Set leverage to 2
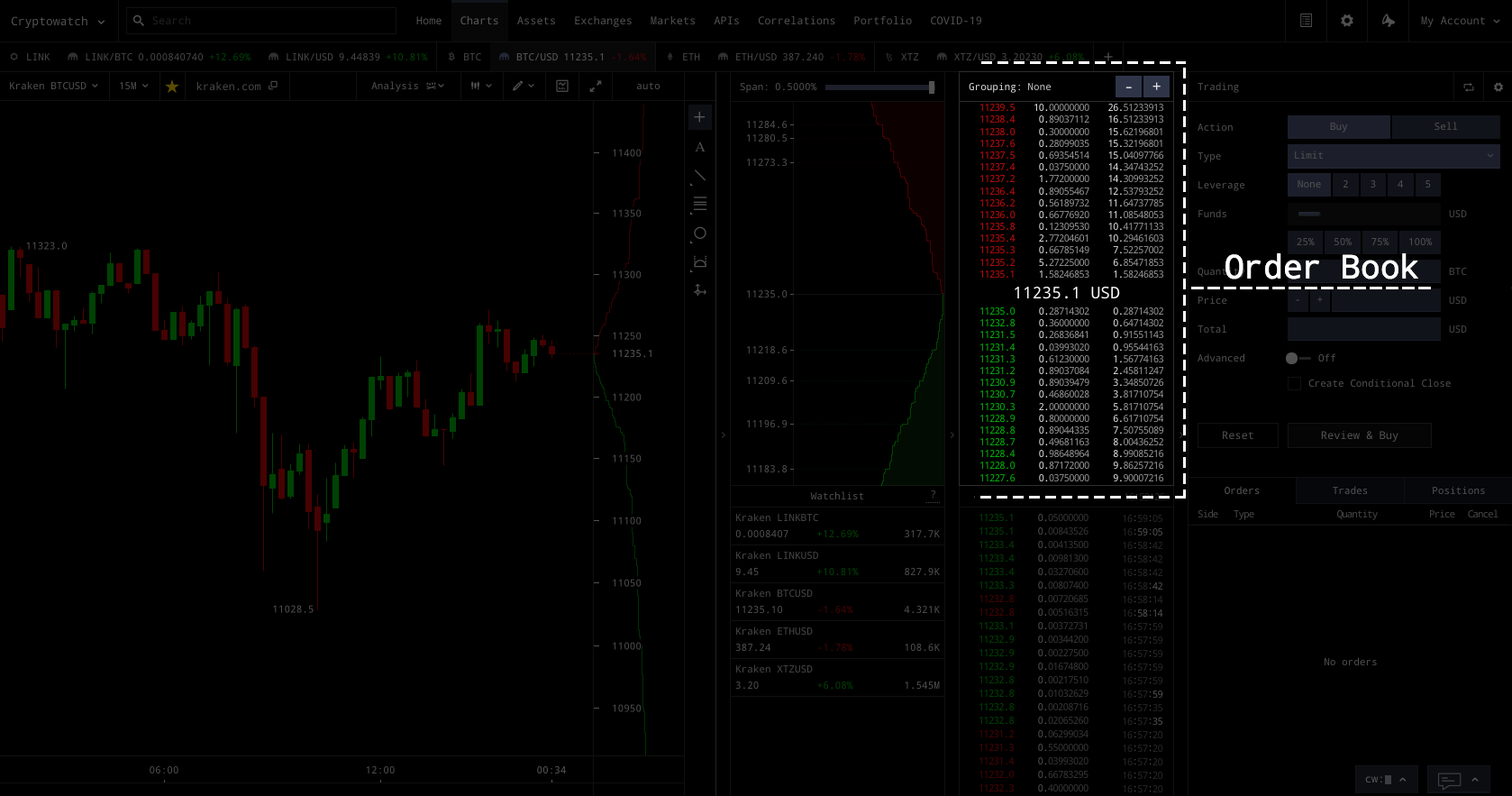This screenshot has width=1512, height=796. [x=1346, y=185]
